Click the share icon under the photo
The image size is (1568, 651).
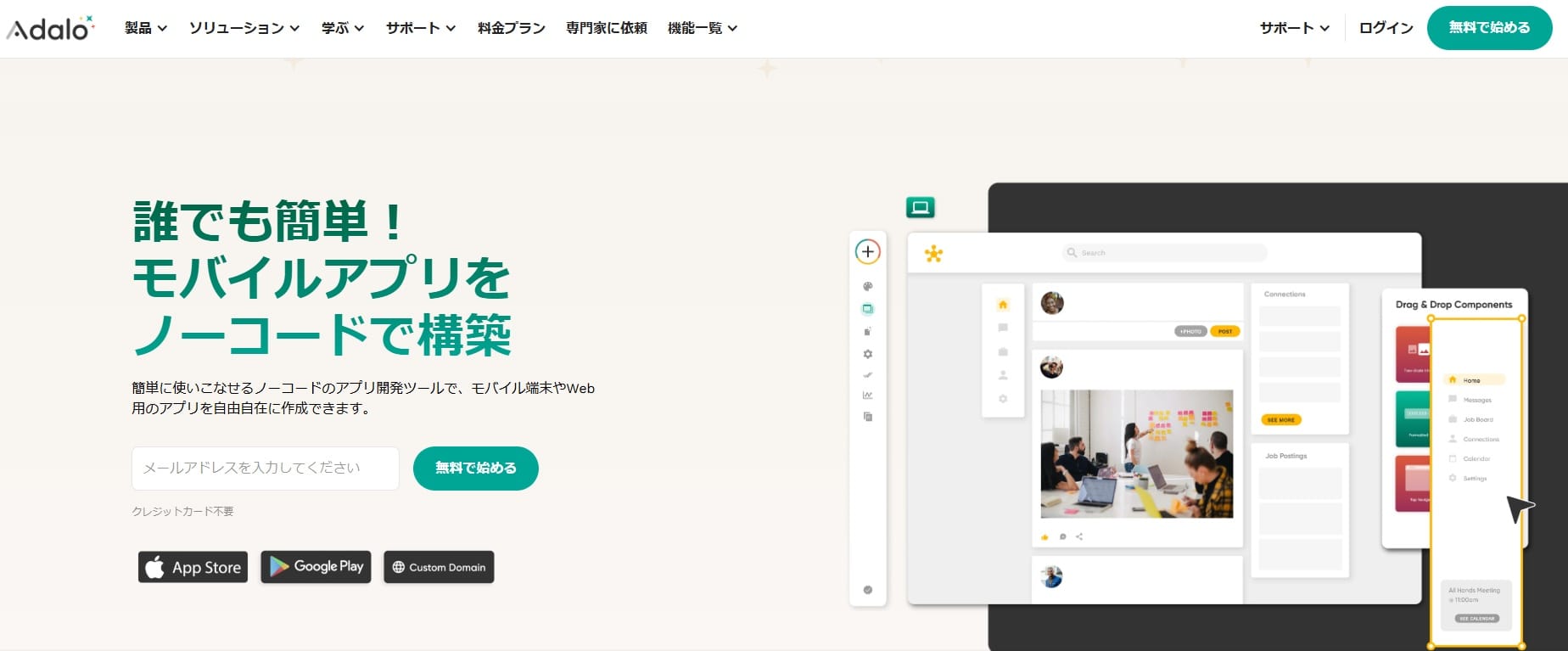tap(1079, 536)
